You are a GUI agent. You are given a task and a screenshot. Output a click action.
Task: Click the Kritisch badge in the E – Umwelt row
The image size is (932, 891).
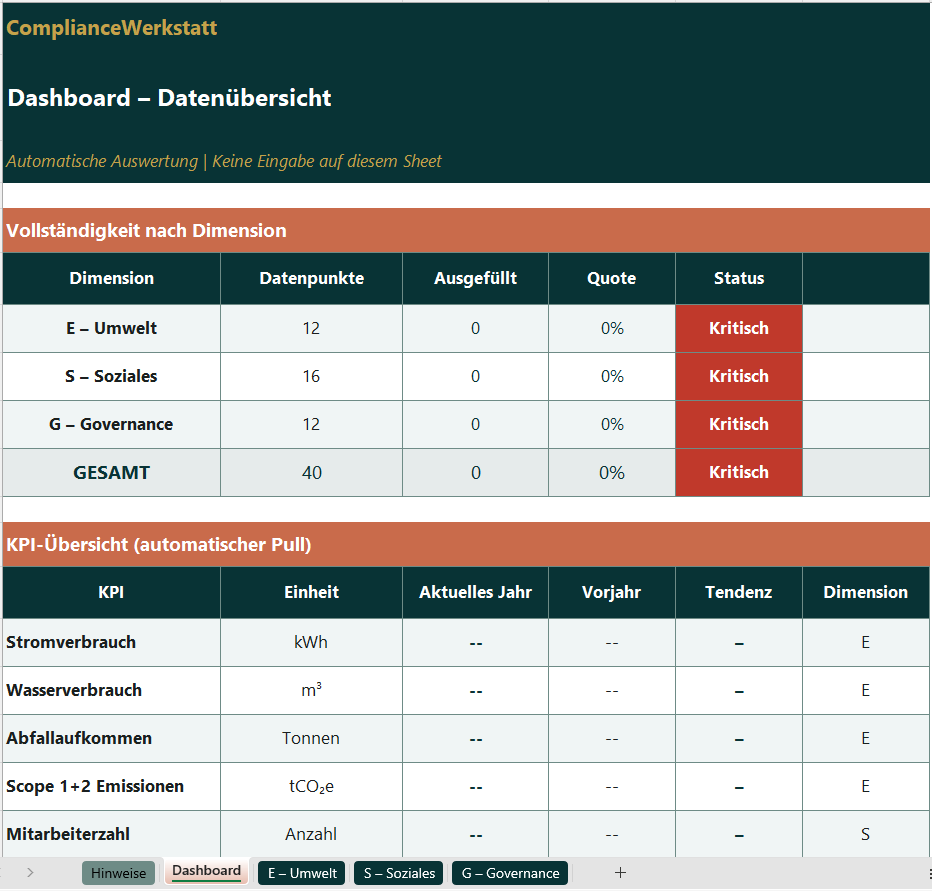coord(738,328)
